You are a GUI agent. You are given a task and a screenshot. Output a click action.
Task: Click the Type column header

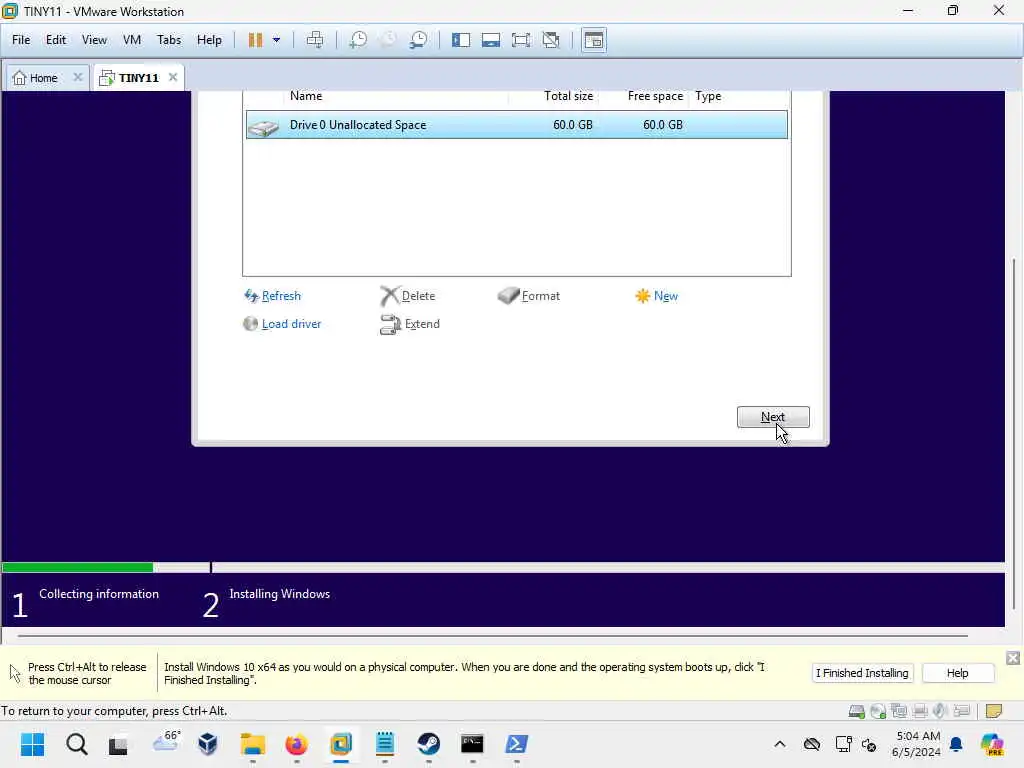click(708, 96)
